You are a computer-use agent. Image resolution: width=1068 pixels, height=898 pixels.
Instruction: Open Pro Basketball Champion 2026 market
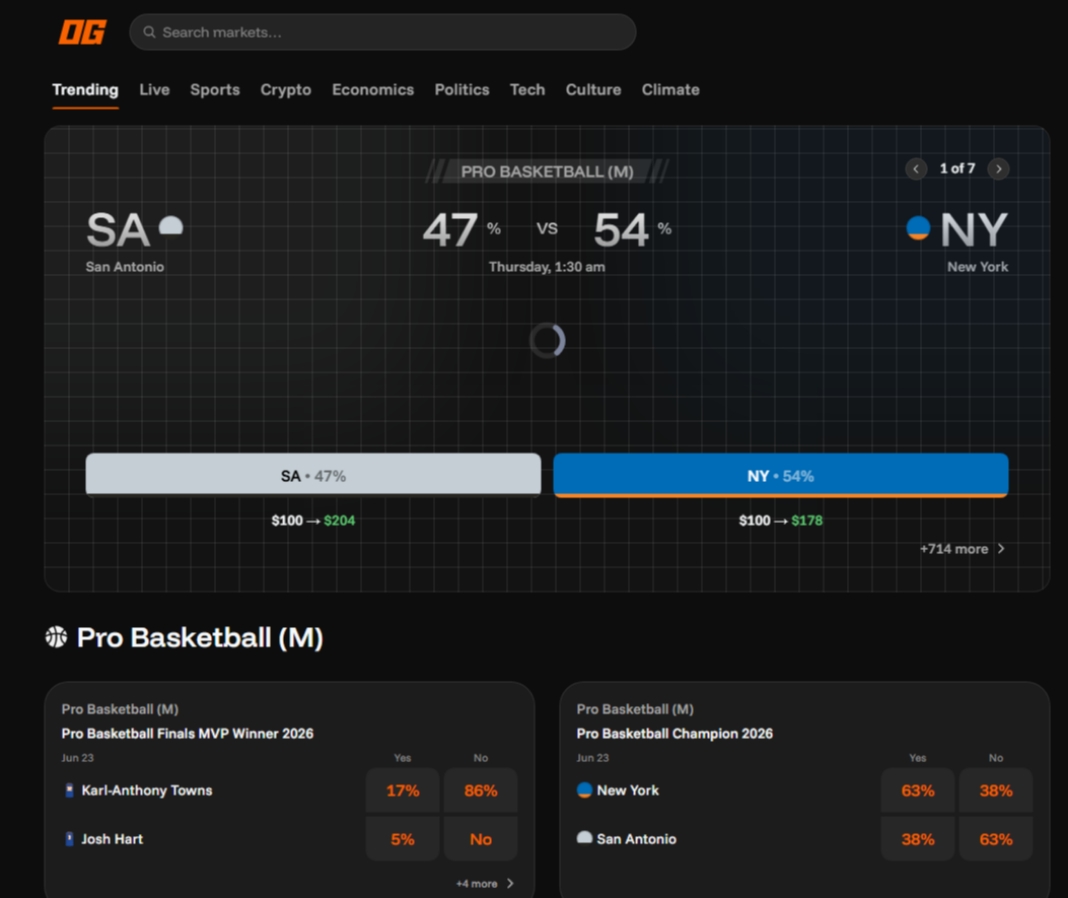(x=674, y=734)
